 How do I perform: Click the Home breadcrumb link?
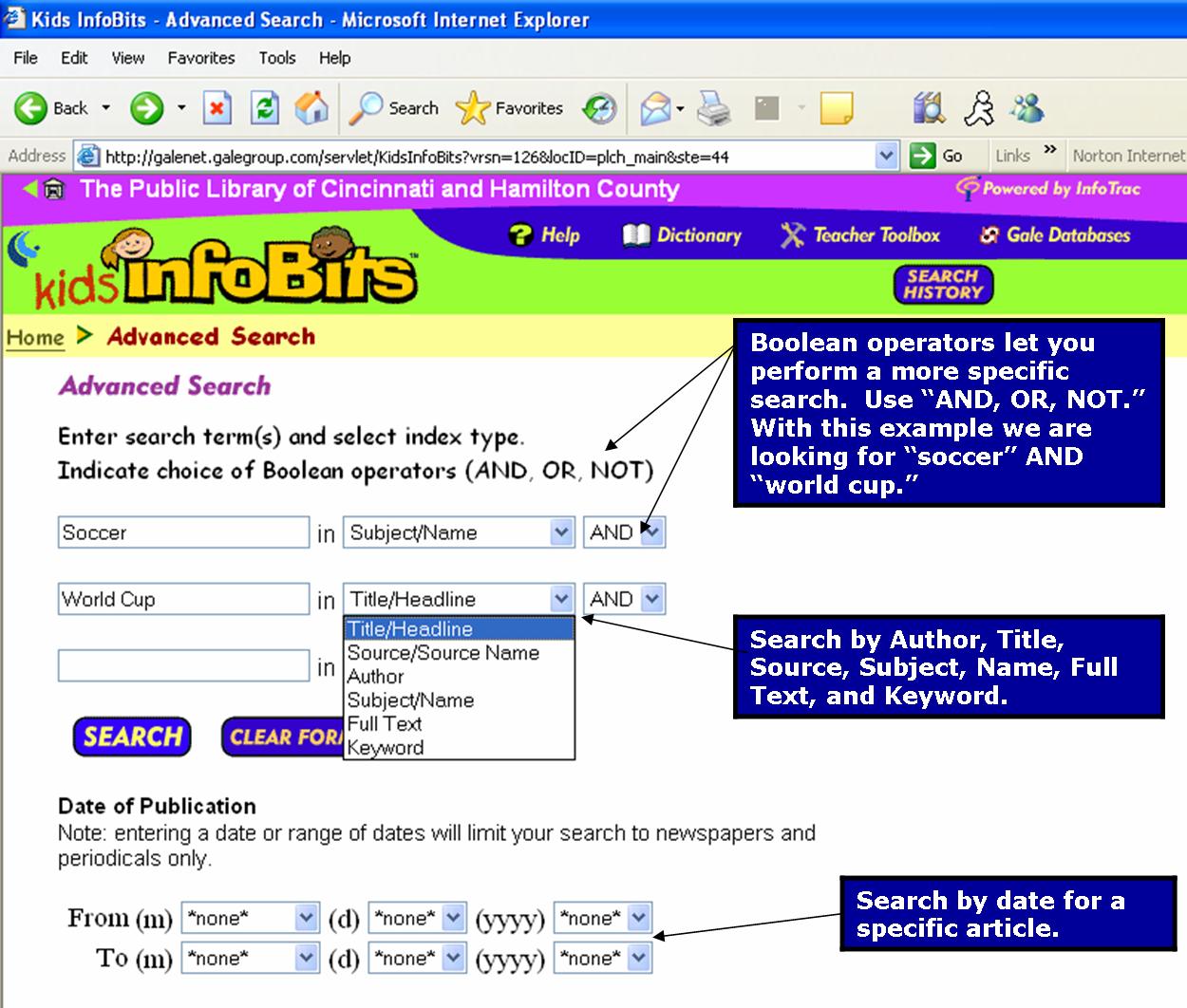pyautogui.click(x=35, y=337)
